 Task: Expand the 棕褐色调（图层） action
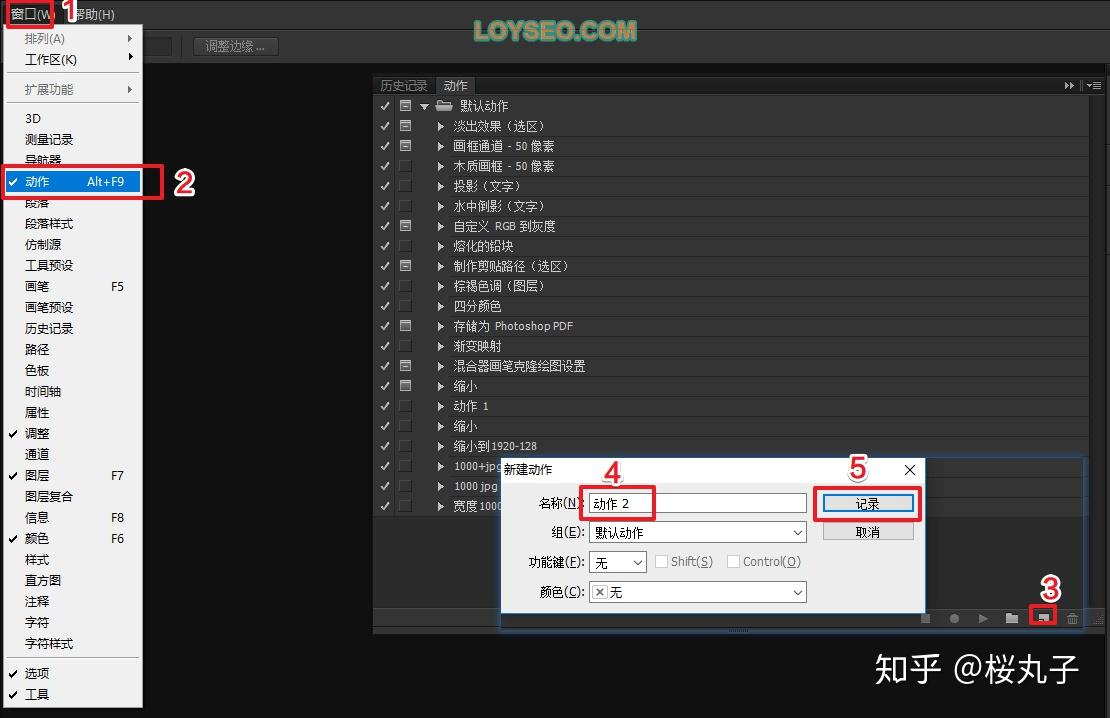[x=440, y=286]
